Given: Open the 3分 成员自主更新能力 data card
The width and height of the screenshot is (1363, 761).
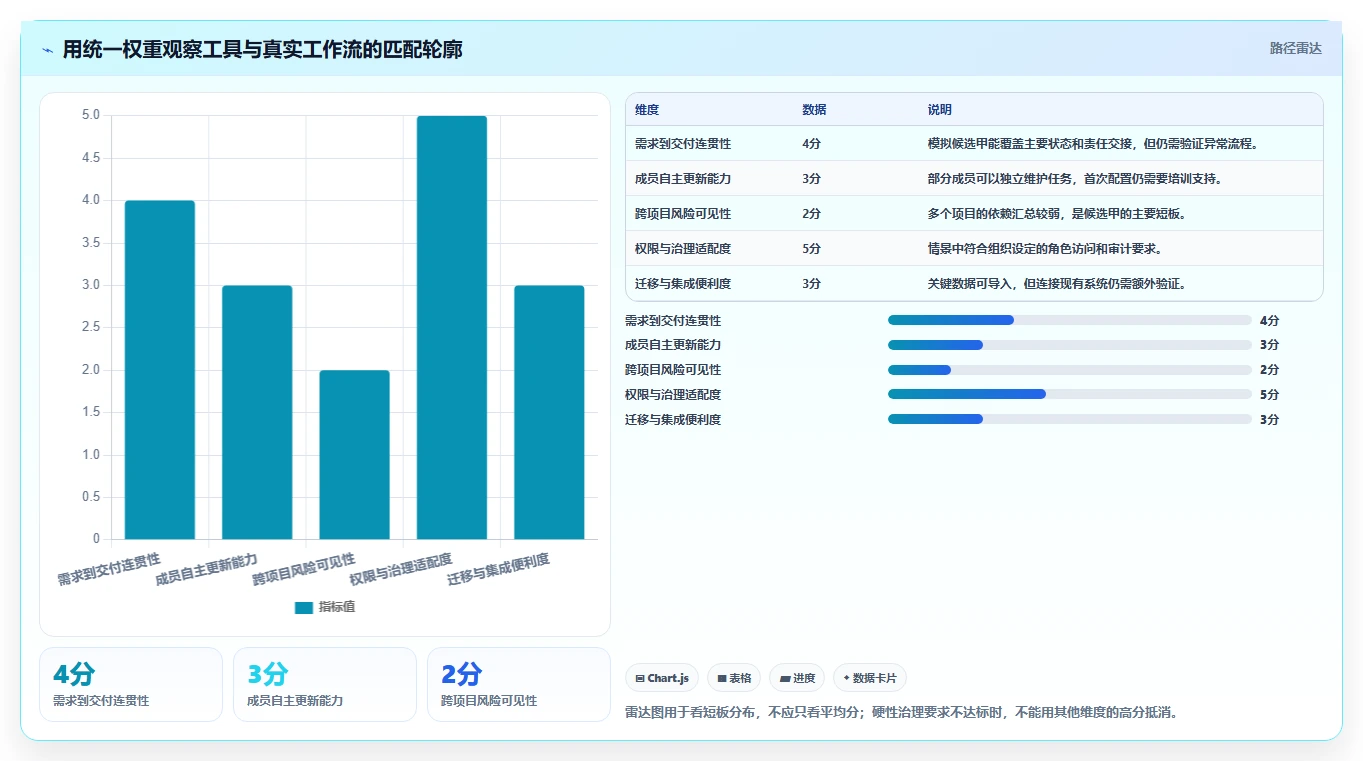Looking at the screenshot, I should pos(325,684).
